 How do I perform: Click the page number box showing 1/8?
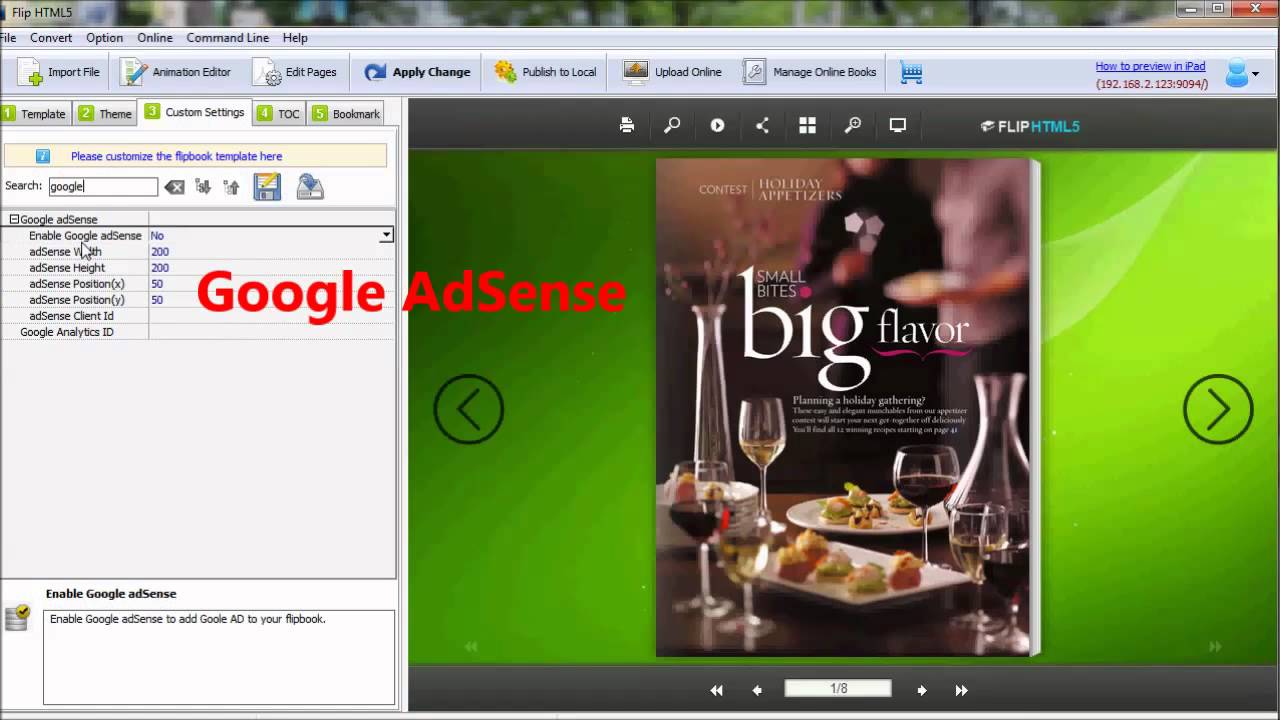click(x=838, y=689)
